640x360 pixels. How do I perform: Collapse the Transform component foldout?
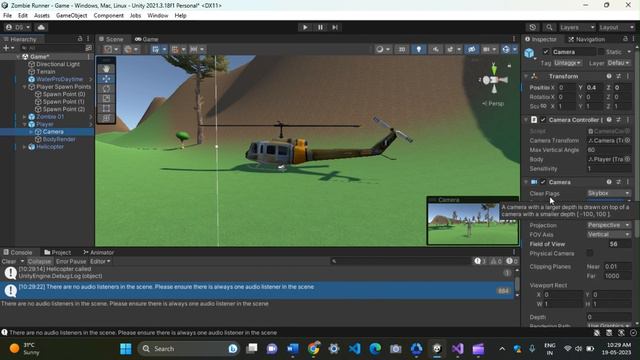(x=526, y=76)
